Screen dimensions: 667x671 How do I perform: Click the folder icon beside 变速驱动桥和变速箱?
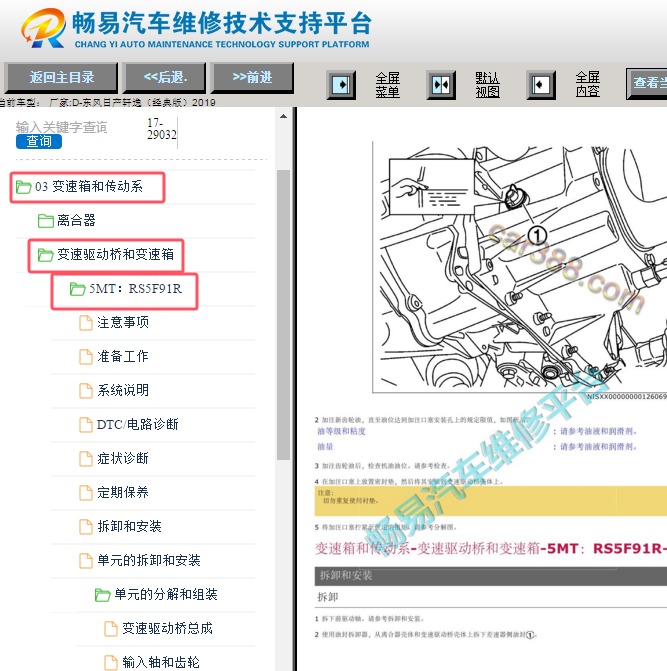click(x=45, y=255)
